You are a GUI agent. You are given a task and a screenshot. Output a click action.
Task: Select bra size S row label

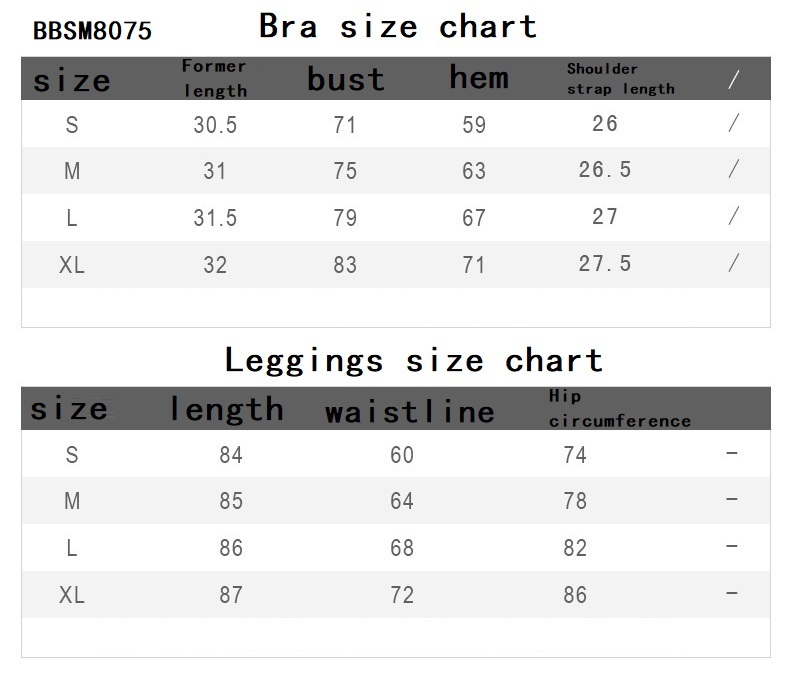pyautogui.click(x=72, y=124)
